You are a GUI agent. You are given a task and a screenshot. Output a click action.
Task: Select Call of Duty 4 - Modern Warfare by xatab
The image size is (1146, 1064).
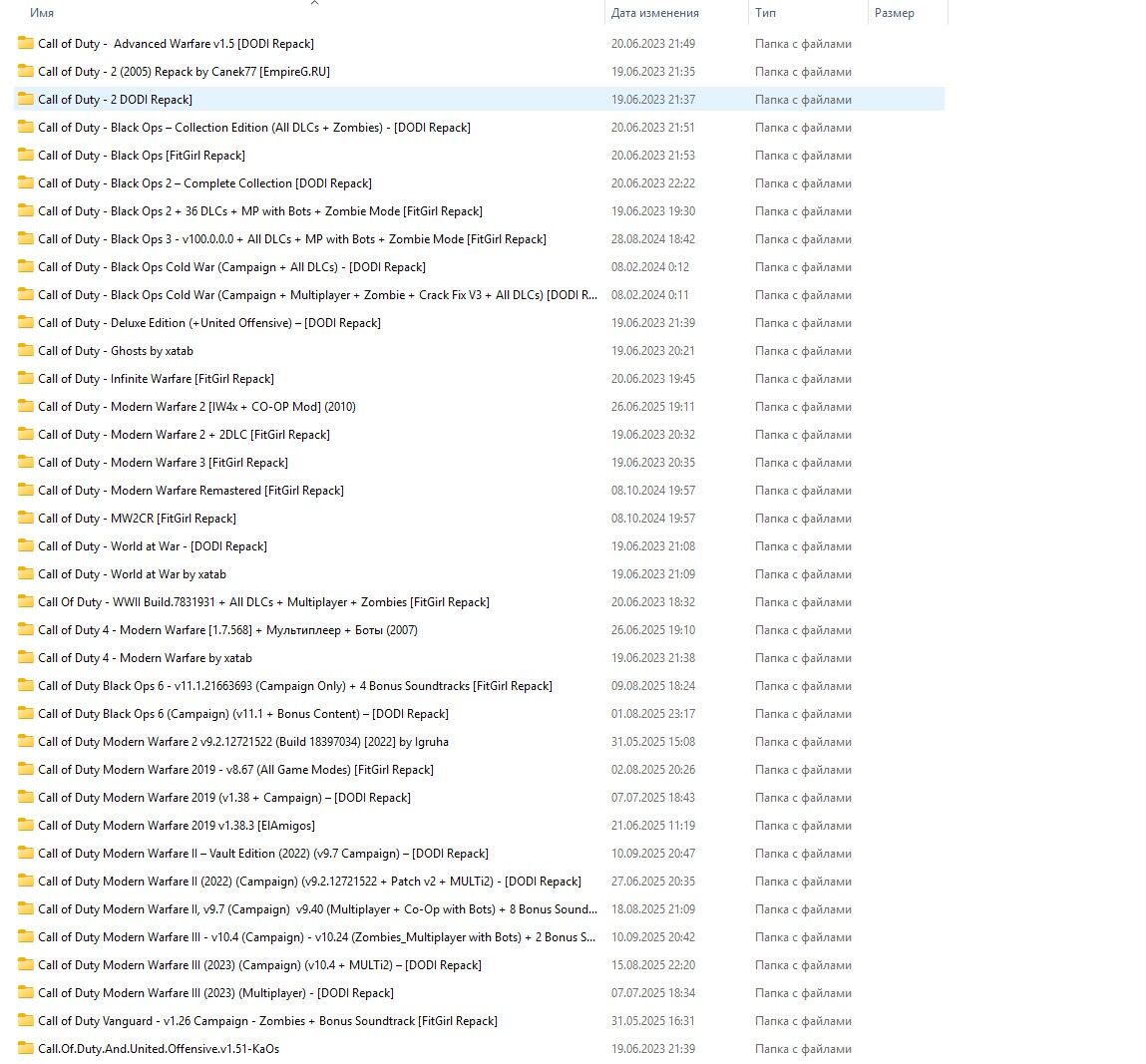pos(145,658)
